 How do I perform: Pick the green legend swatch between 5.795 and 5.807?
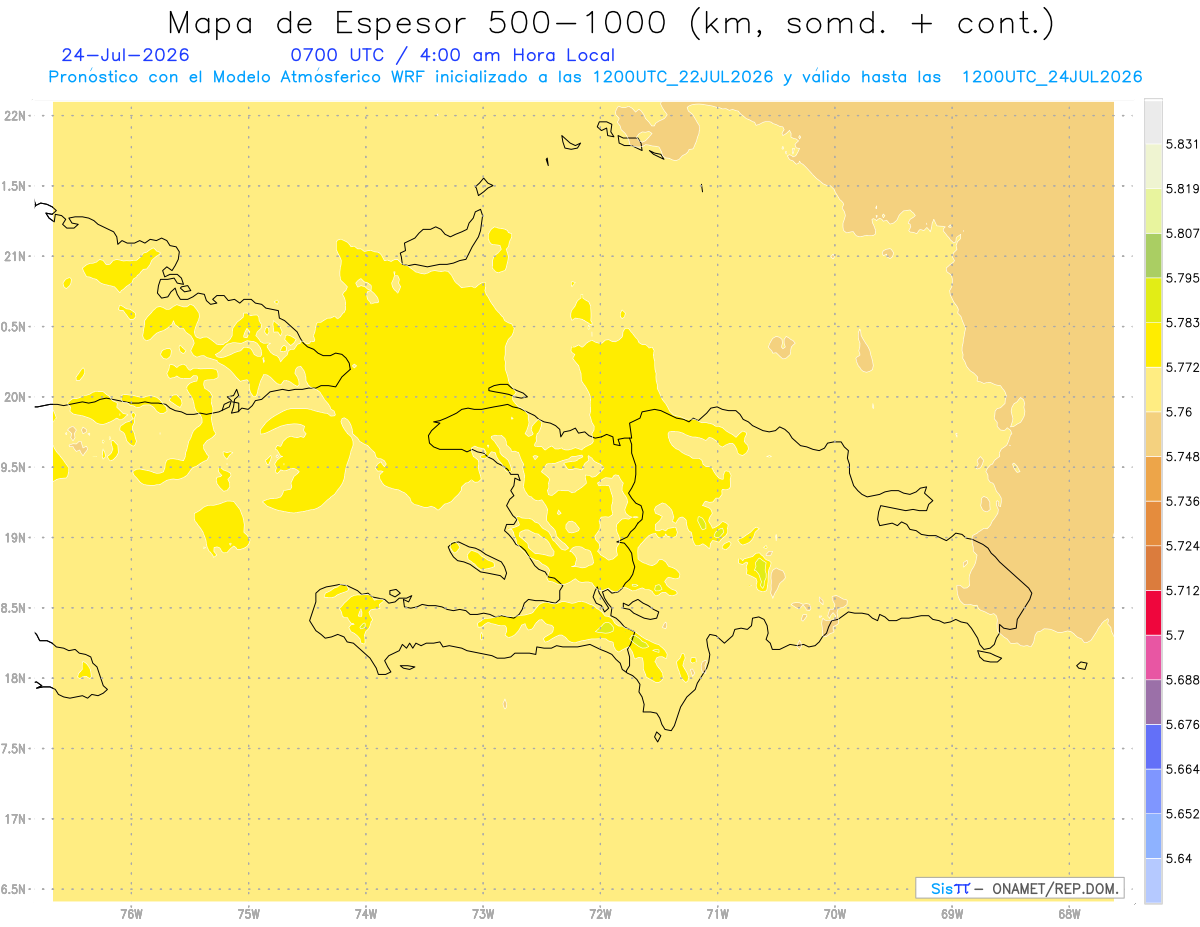tap(1153, 255)
